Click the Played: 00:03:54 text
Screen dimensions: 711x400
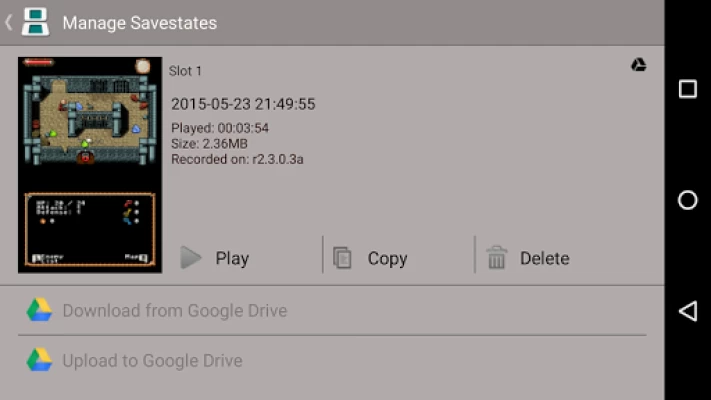(x=220, y=128)
